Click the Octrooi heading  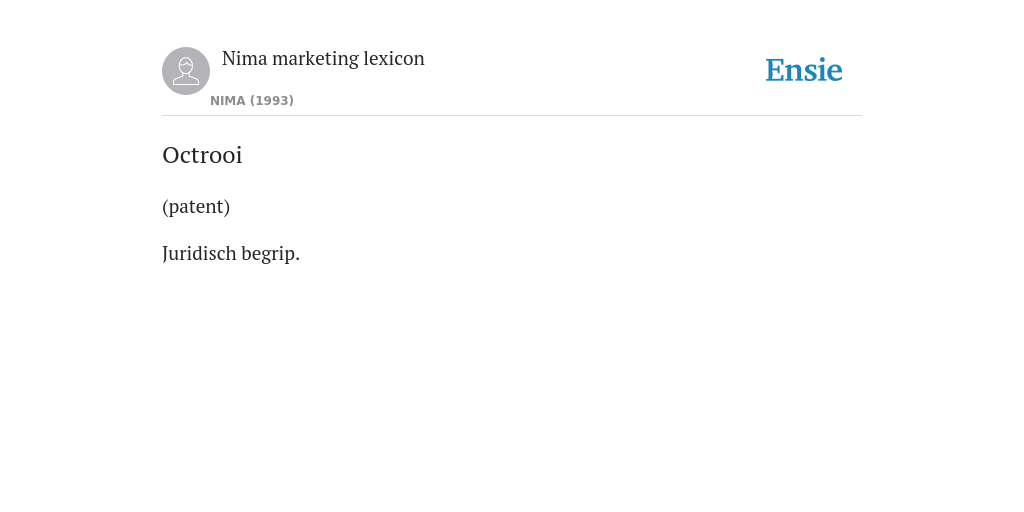[202, 155]
